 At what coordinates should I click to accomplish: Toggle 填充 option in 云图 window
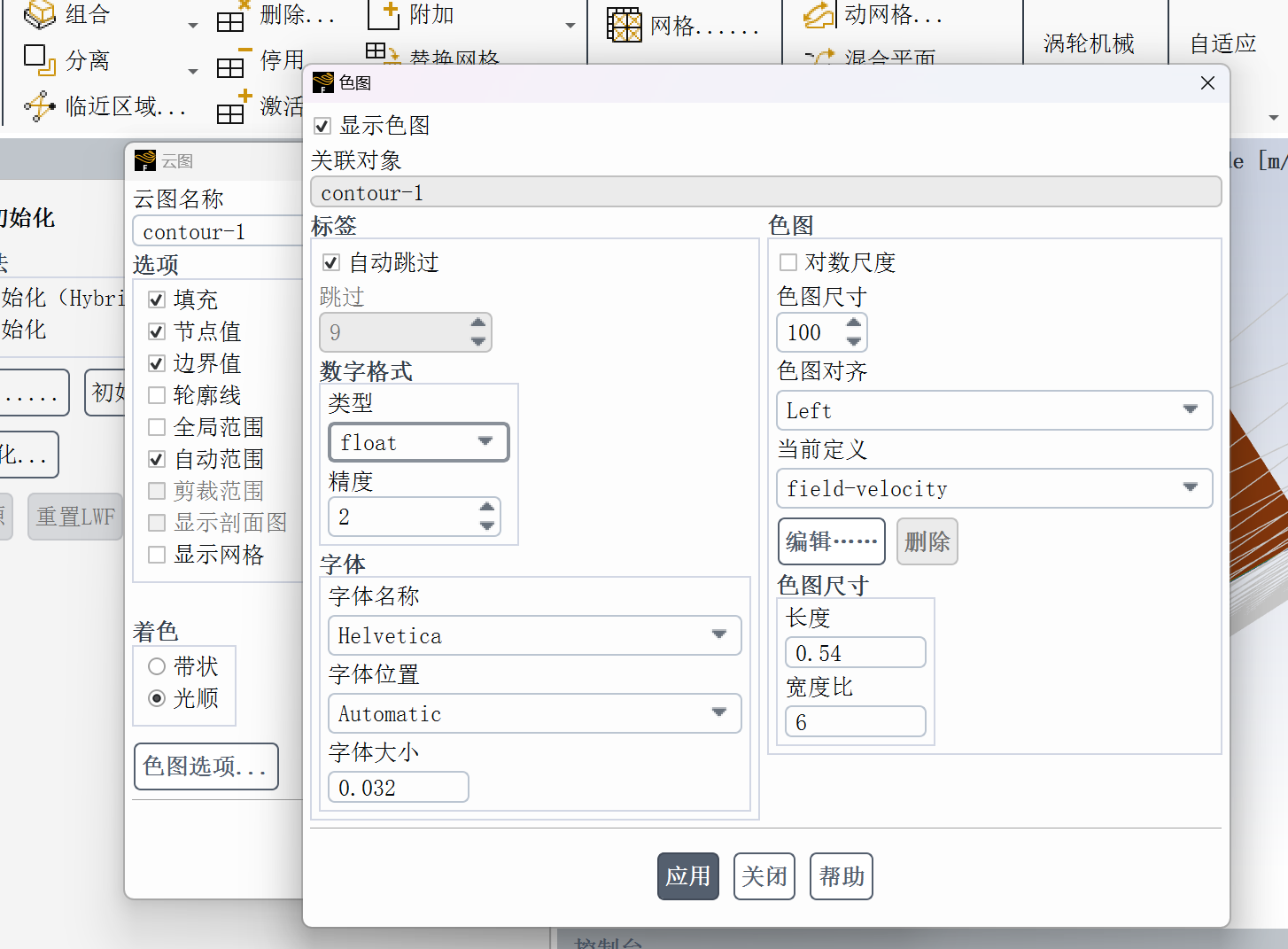point(157,299)
